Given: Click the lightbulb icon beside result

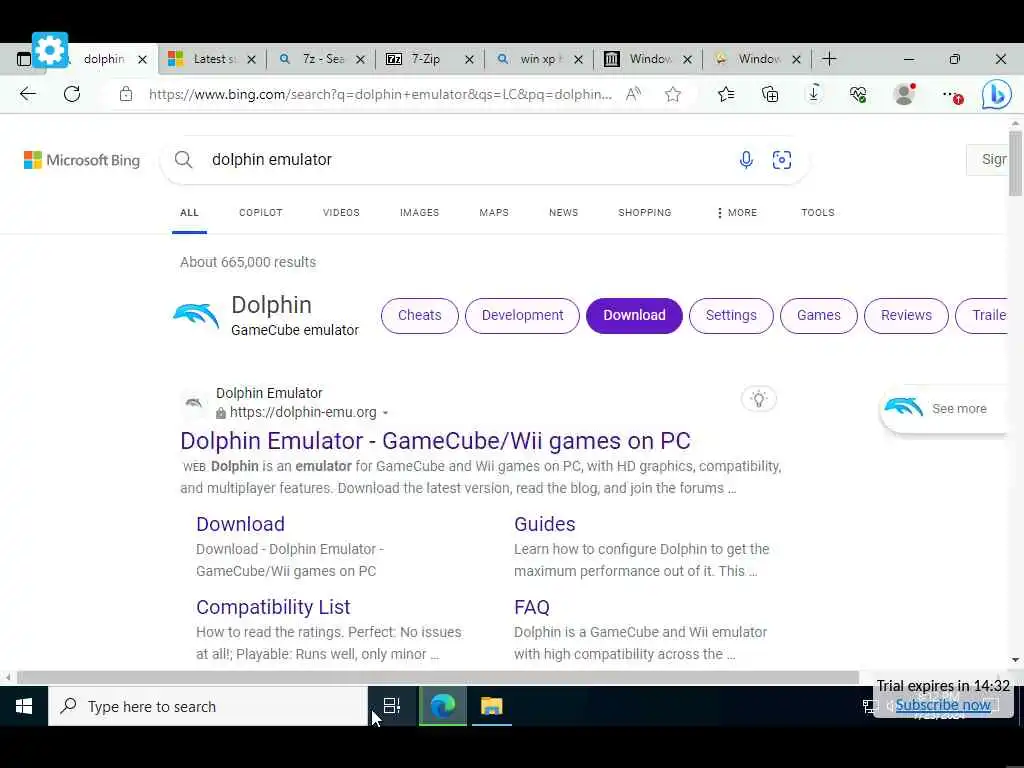Looking at the screenshot, I should [x=759, y=399].
